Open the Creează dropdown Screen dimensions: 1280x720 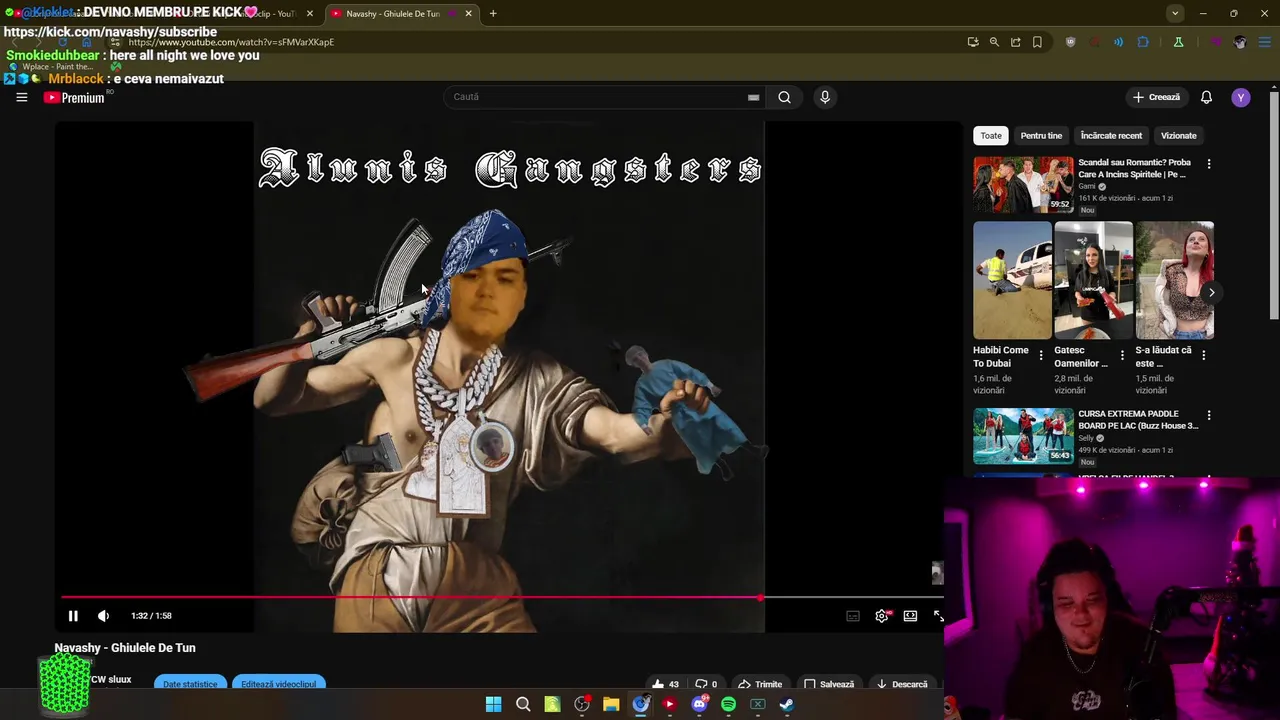click(1156, 97)
